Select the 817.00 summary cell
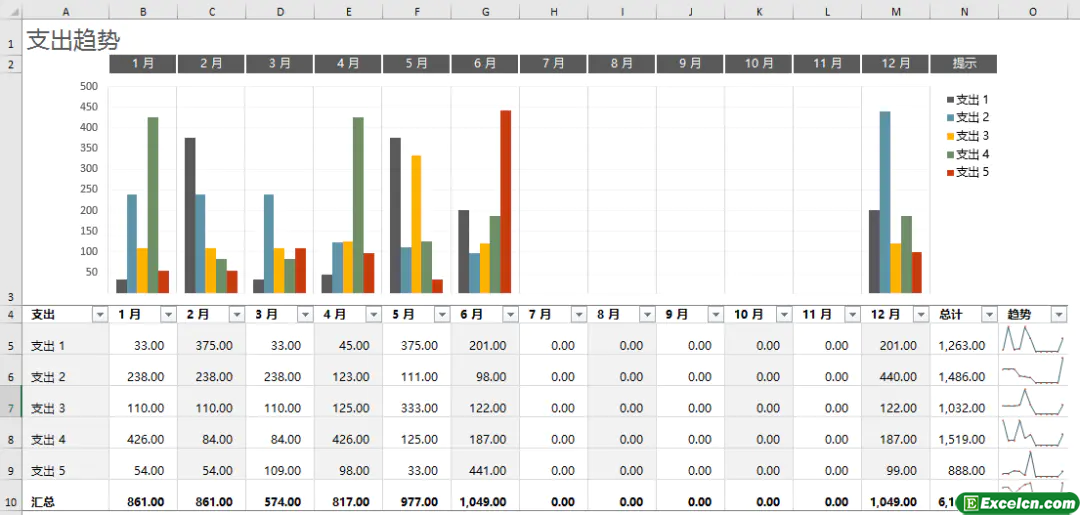 [348, 496]
